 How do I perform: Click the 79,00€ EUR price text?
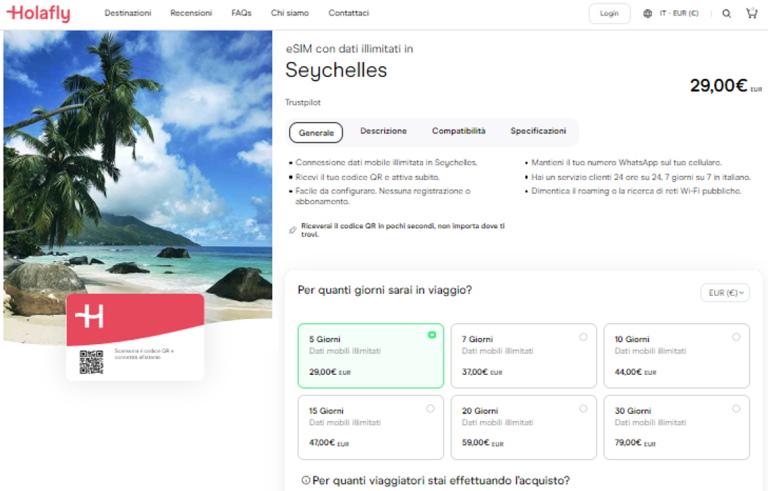(635, 443)
